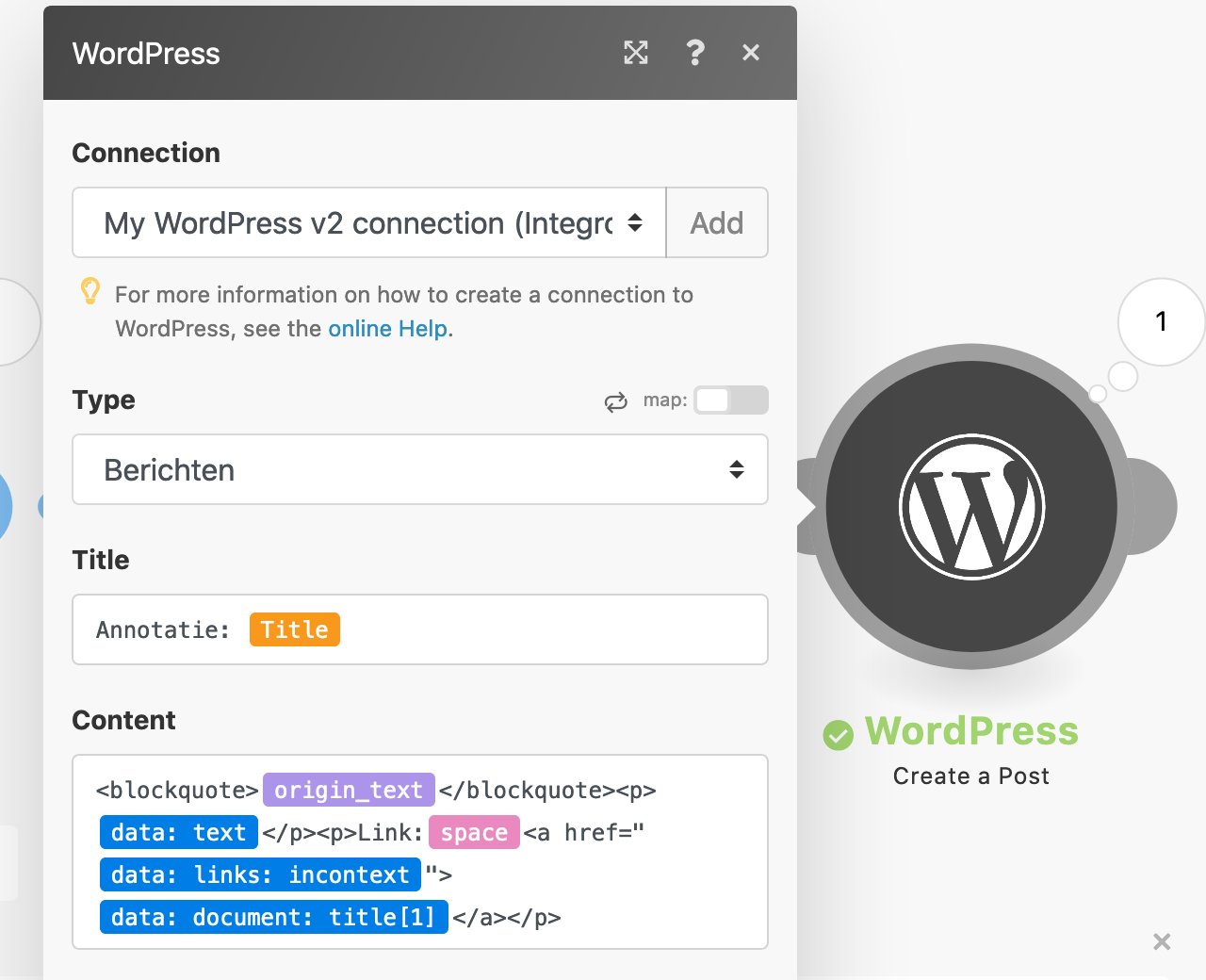The image size is (1206, 980).
Task: Click the 'Annotatie:' text in Title field
Action: (x=163, y=629)
